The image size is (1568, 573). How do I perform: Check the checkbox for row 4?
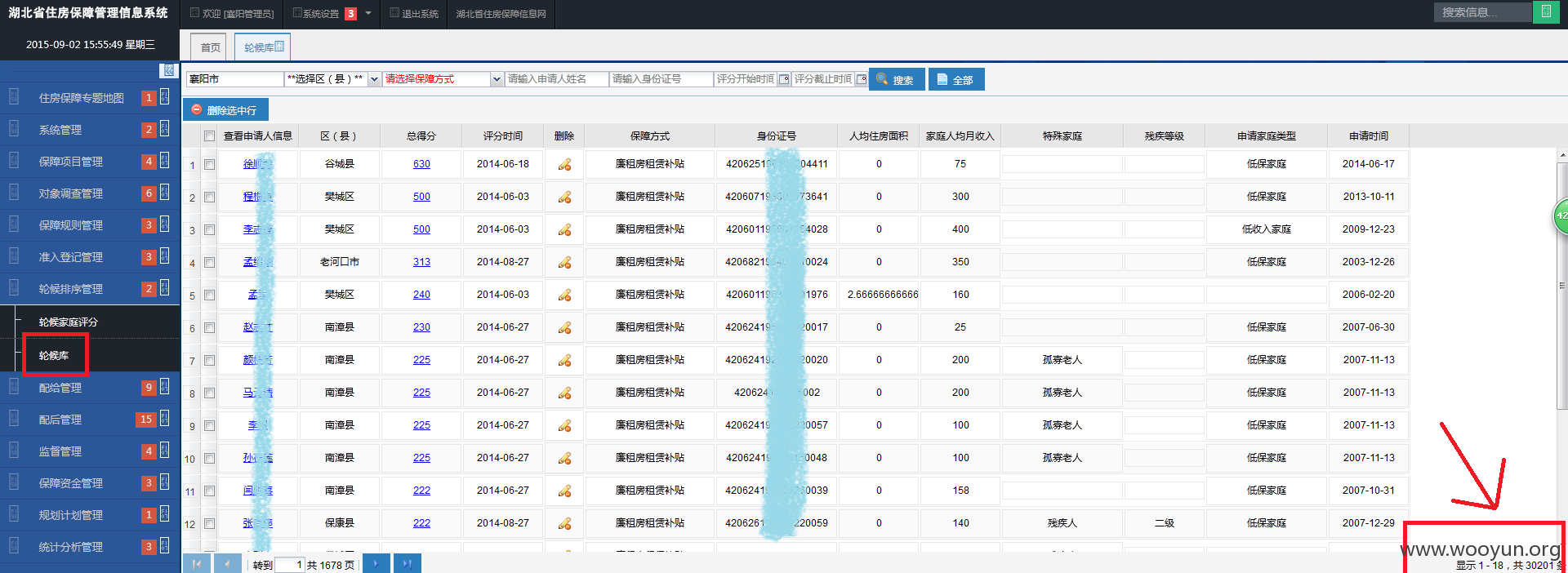[209, 262]
